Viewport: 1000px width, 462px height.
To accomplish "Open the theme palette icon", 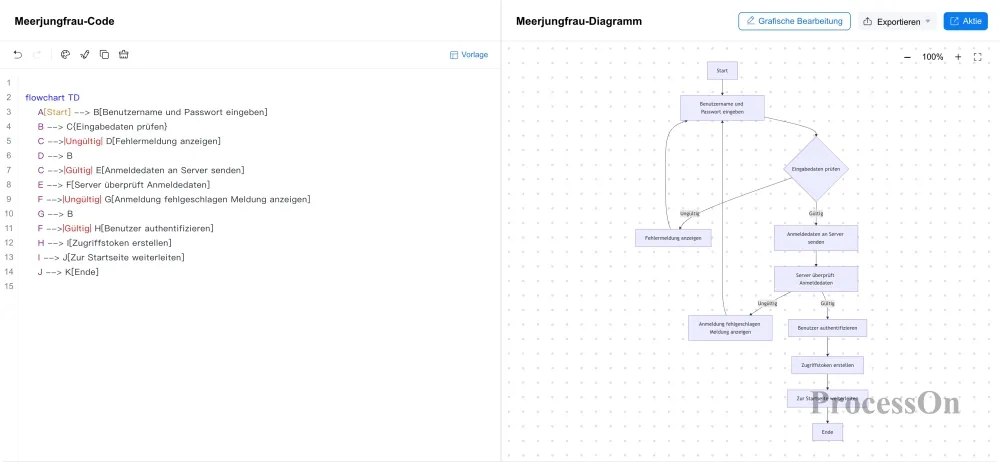I will pyautogui.click(x=65, y=55).
